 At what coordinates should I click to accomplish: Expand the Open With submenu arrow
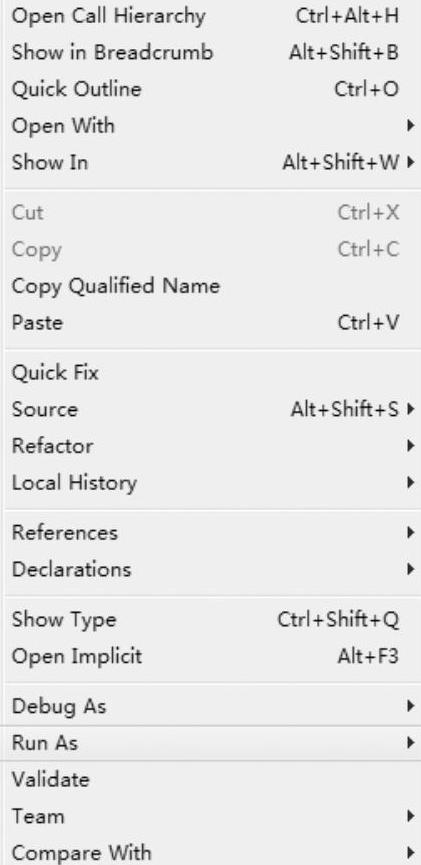[x=410, y=126]
